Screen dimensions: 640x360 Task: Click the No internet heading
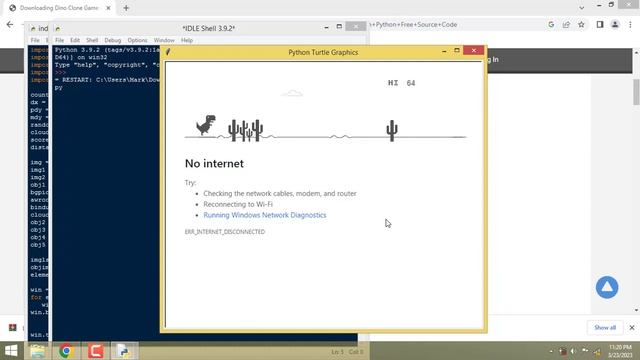(214, 164)
